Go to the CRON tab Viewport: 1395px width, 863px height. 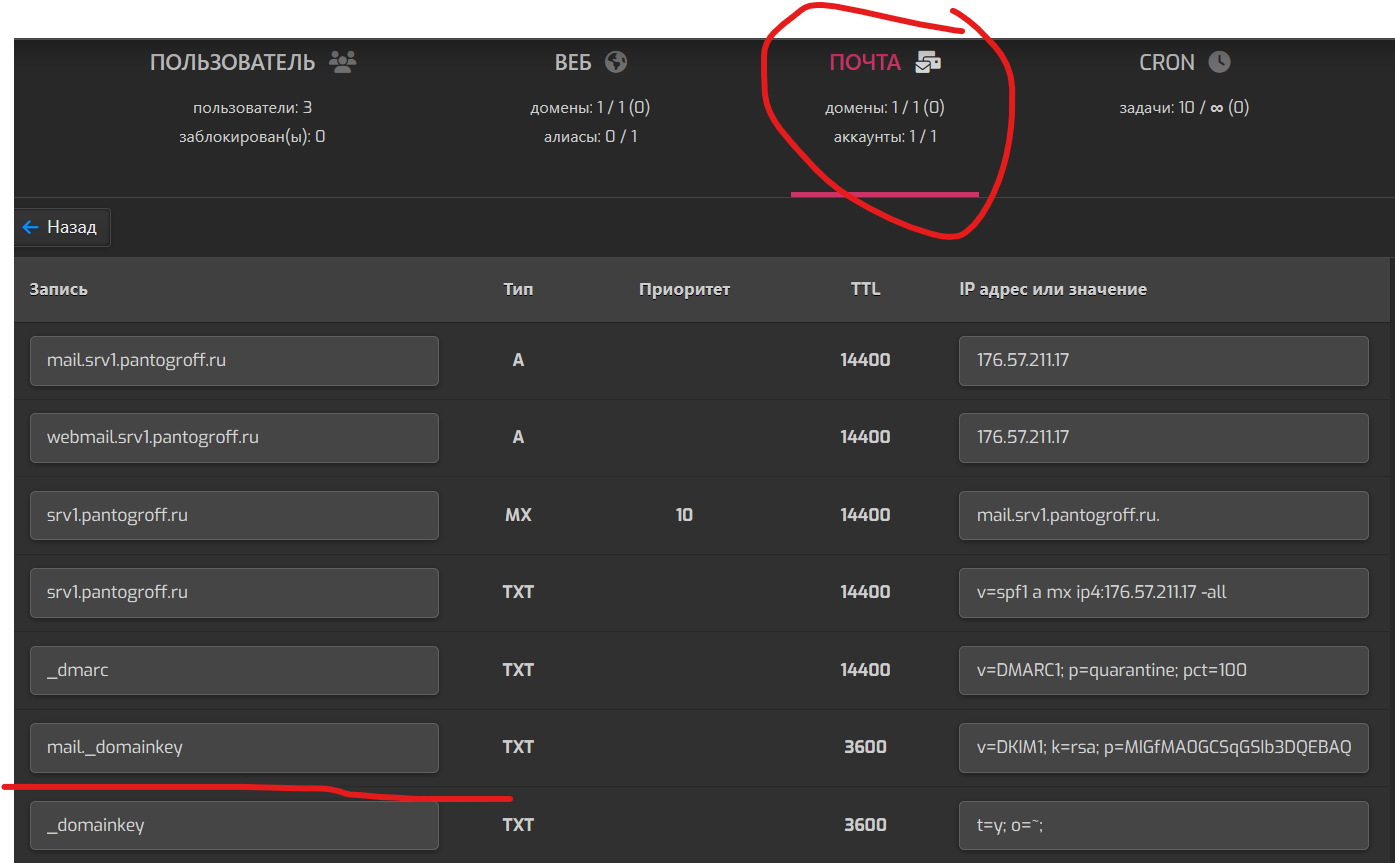click(x=1166, y=62)
